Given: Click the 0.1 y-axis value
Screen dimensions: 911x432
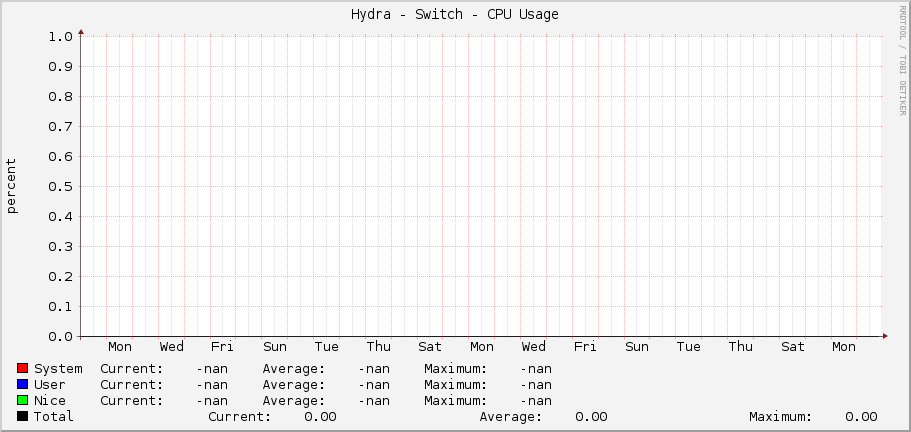Looking at the screenshot, I should [x=60, y=307].
